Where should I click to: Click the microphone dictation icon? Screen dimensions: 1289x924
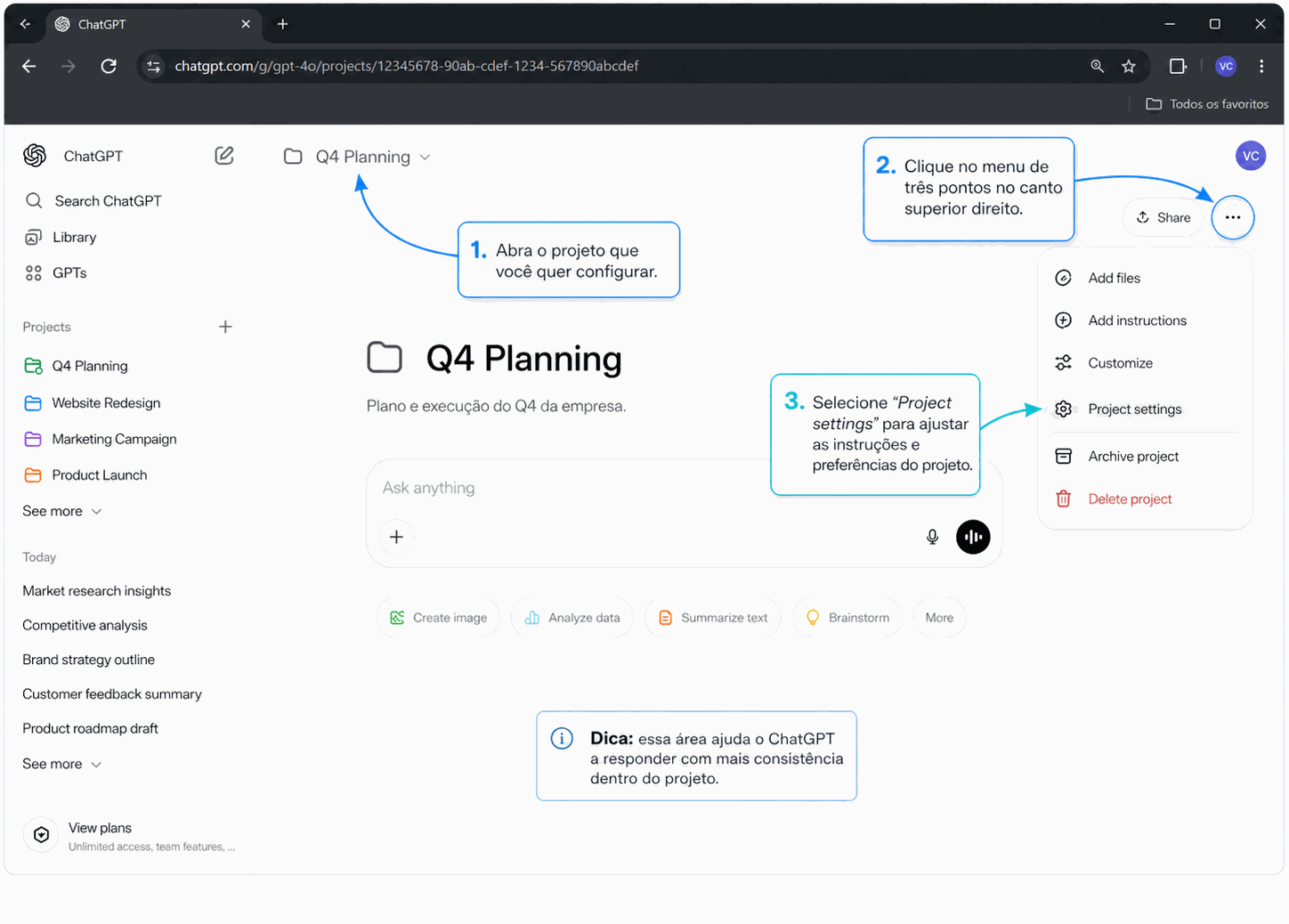pyautogui.click(x=932, y=537)
